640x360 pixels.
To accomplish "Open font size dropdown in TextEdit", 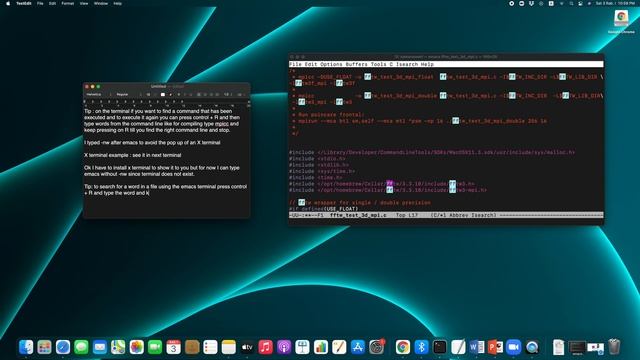I will (150, 94).
